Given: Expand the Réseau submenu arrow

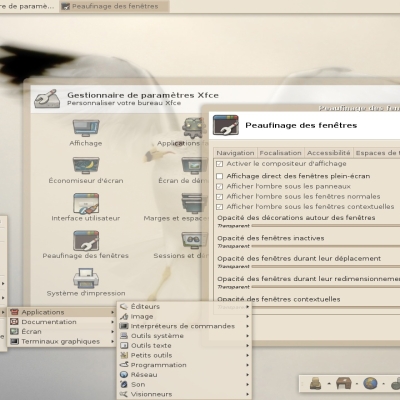Looking at the screenshot, I should tap(248, 375).
